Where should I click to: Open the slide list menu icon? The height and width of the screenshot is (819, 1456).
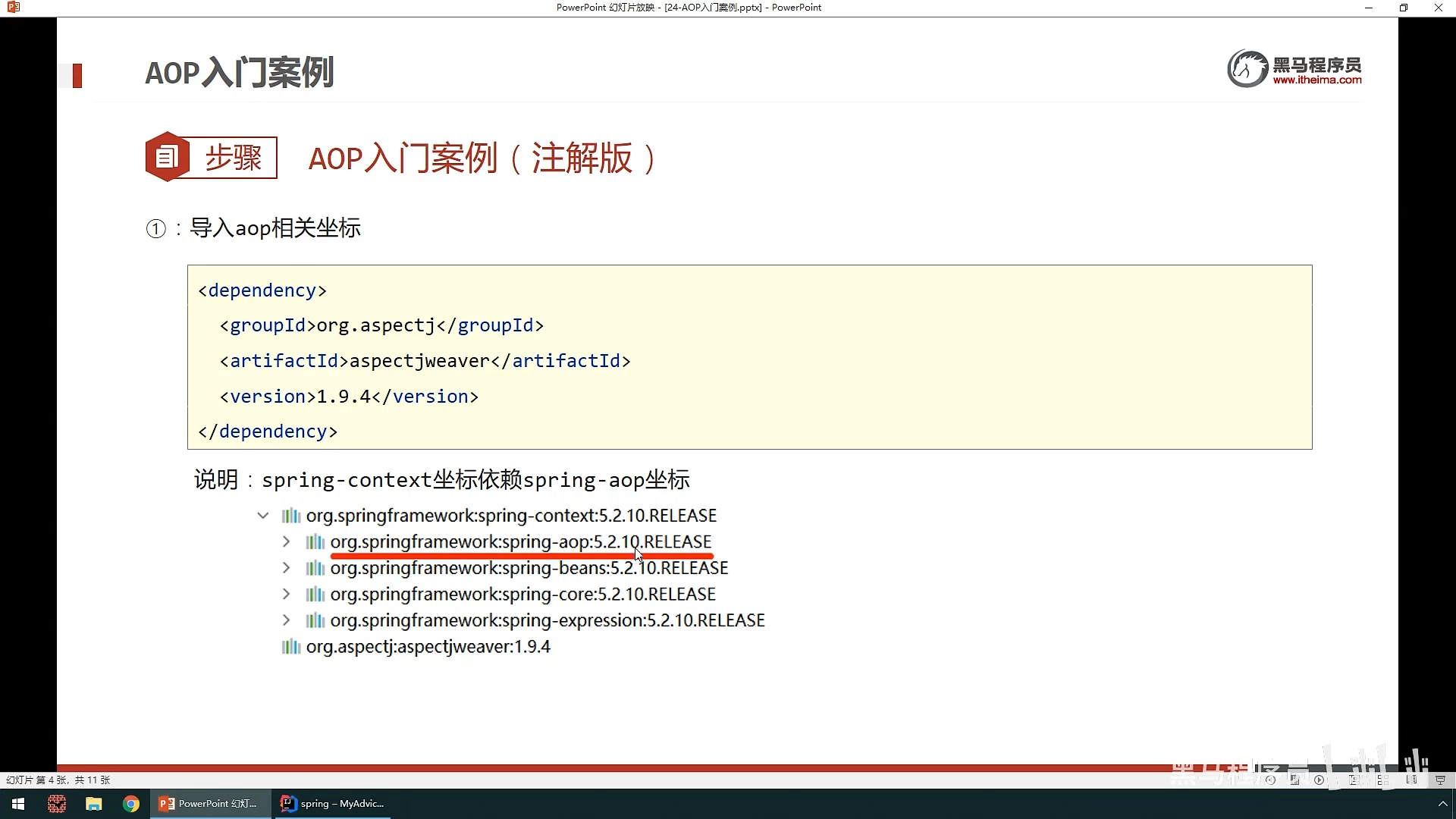(x=1294, y=780)
